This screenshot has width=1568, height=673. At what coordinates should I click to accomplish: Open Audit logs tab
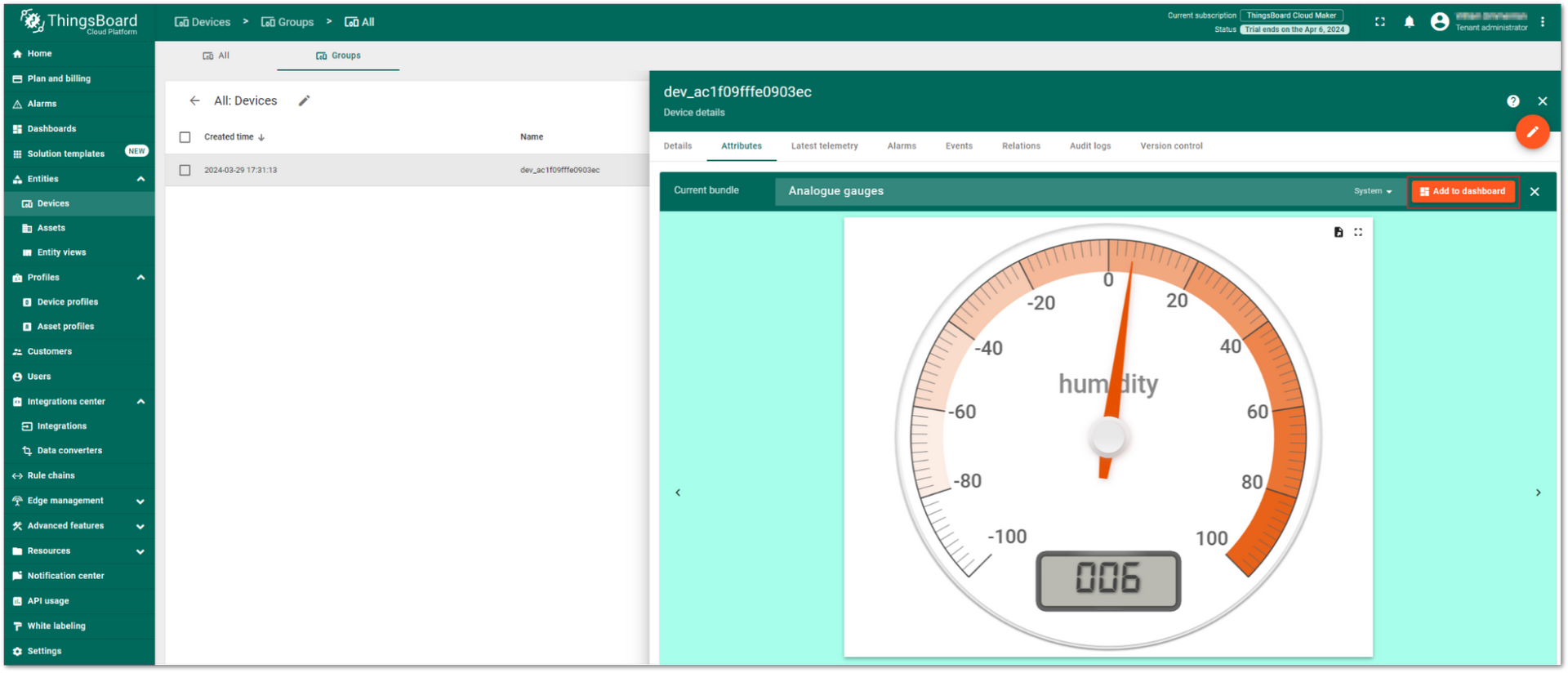tap(1090, 146)
